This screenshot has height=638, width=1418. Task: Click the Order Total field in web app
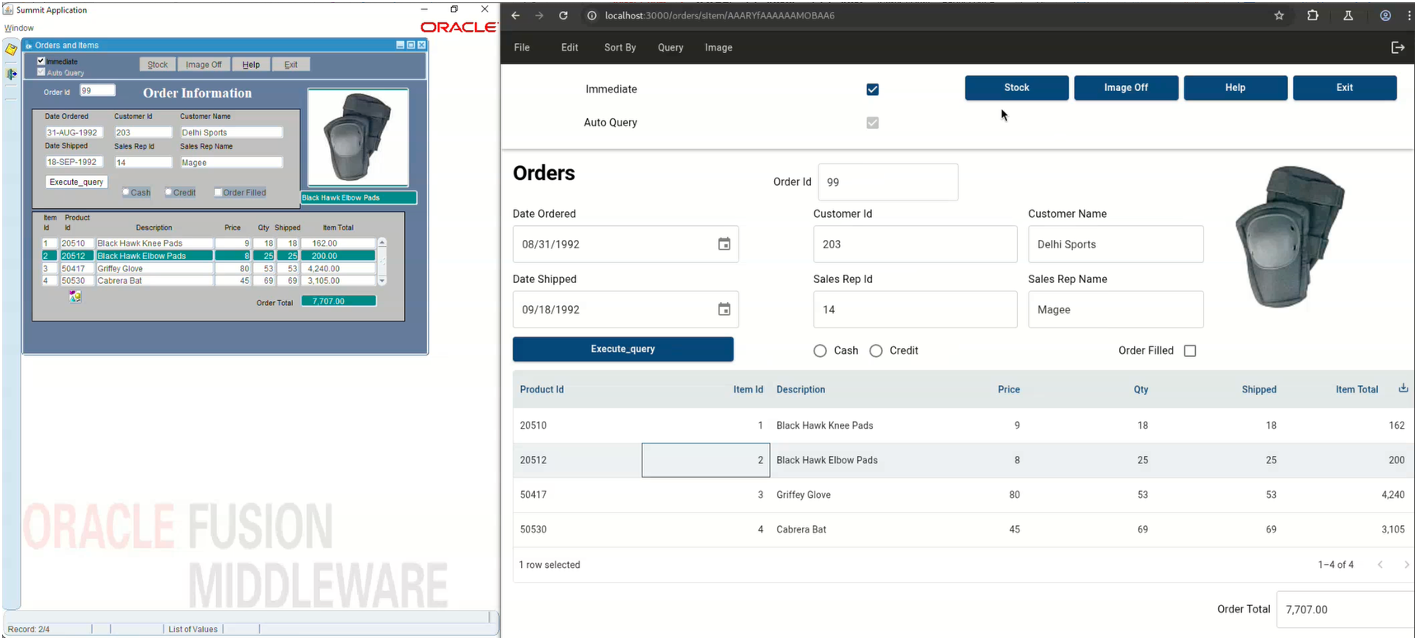point(1346,609)
